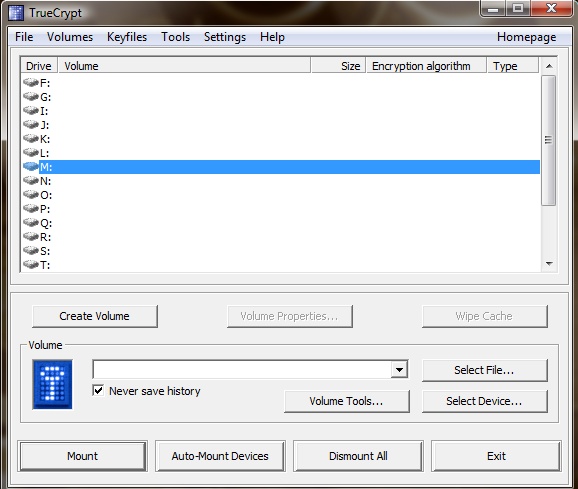
Task: Click the Select File... button
Action: click(x=484, y=370)
